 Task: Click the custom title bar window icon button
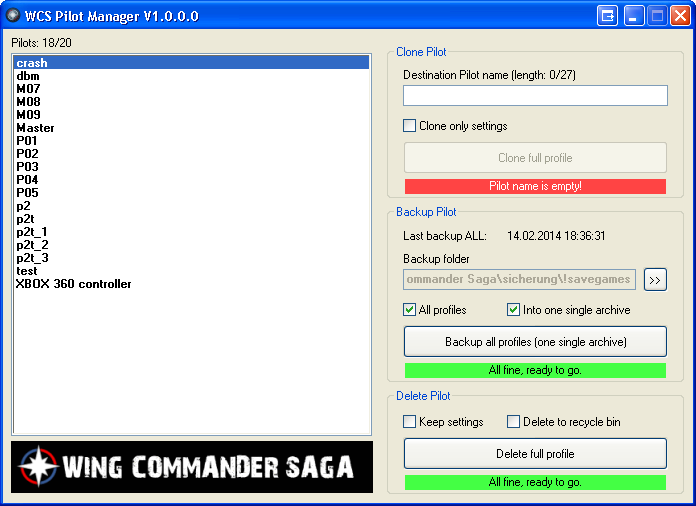point(608,16)
